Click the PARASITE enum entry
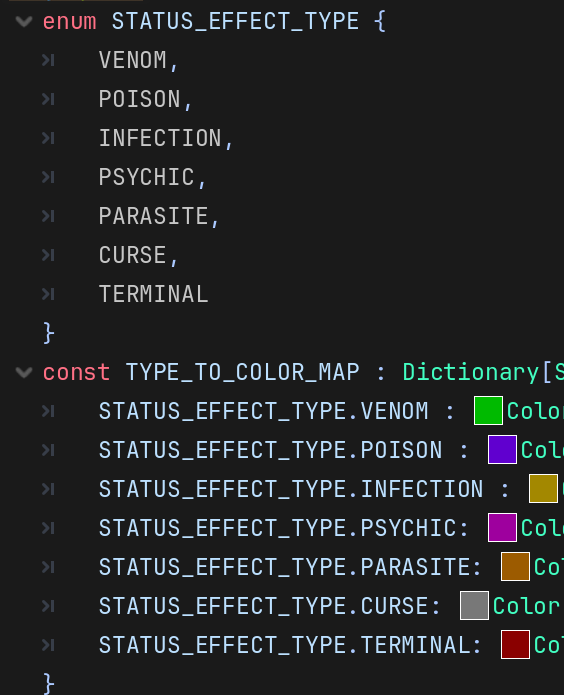The image size is (564, 695). pos(153,216)
